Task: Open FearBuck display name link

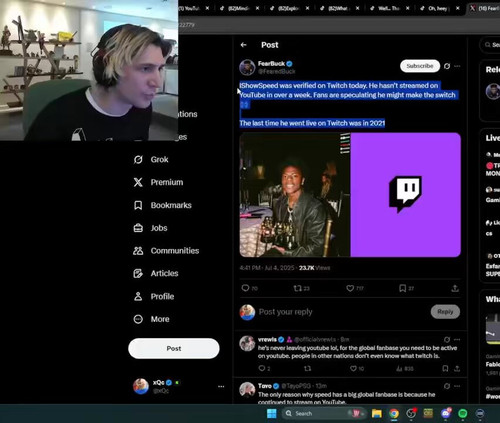Action: 271,64
